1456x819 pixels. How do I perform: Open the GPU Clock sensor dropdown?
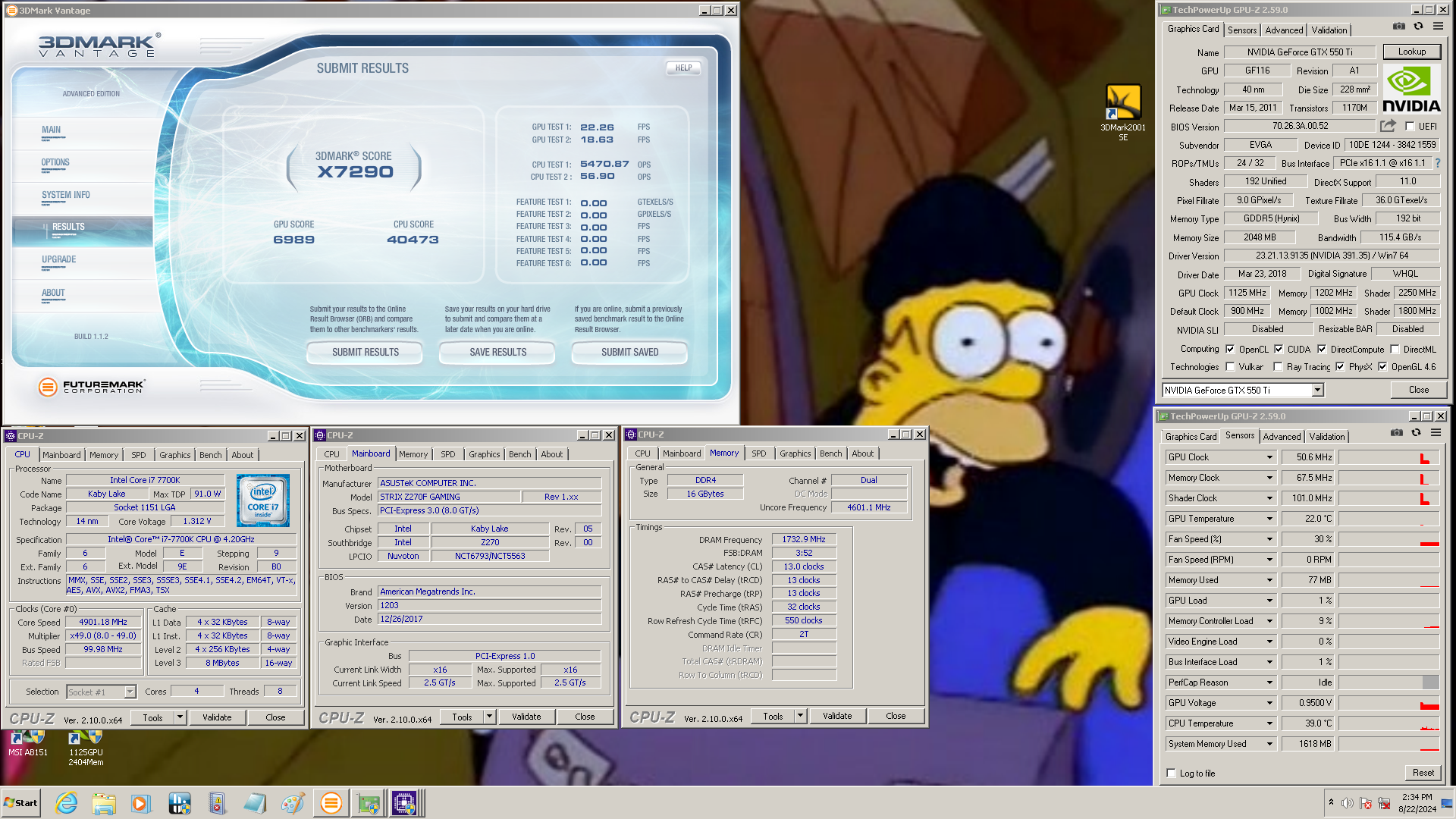point(1269,457)
